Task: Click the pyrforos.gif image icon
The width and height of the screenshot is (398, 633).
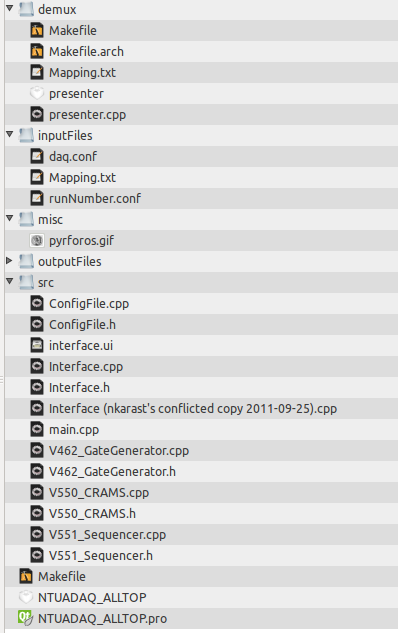Action: click(37, 240)
